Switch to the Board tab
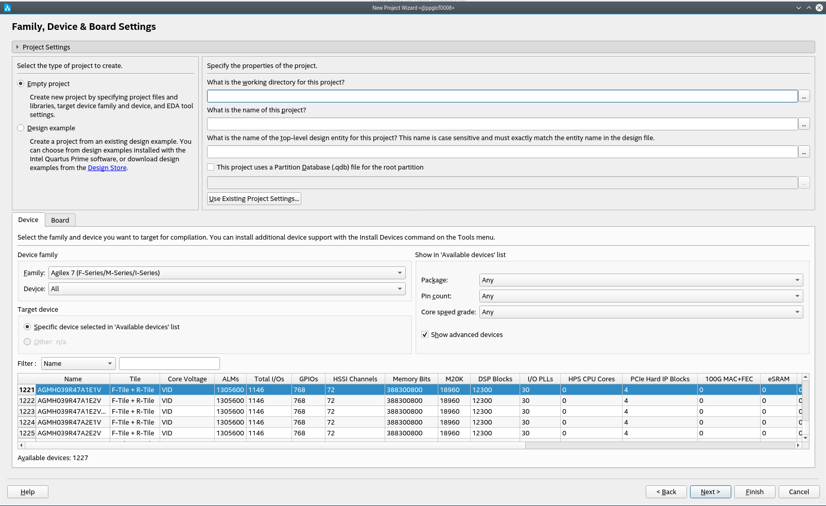 (x=60, y=220)
